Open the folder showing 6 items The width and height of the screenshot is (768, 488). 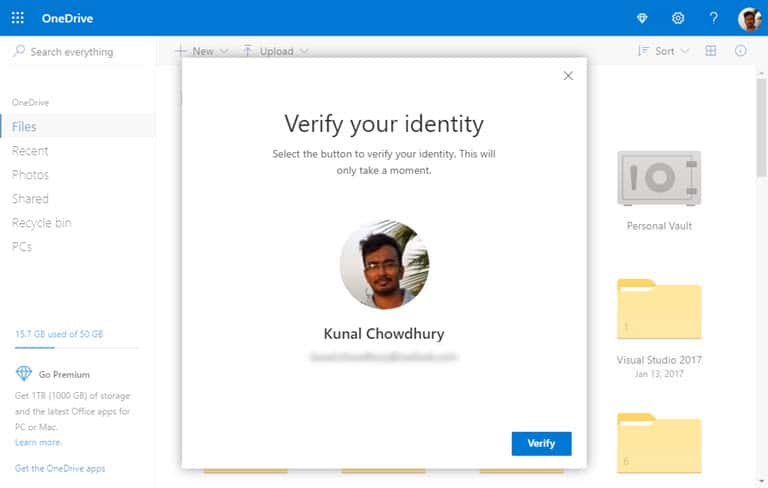pyautogui.click(x=659, y=443)
